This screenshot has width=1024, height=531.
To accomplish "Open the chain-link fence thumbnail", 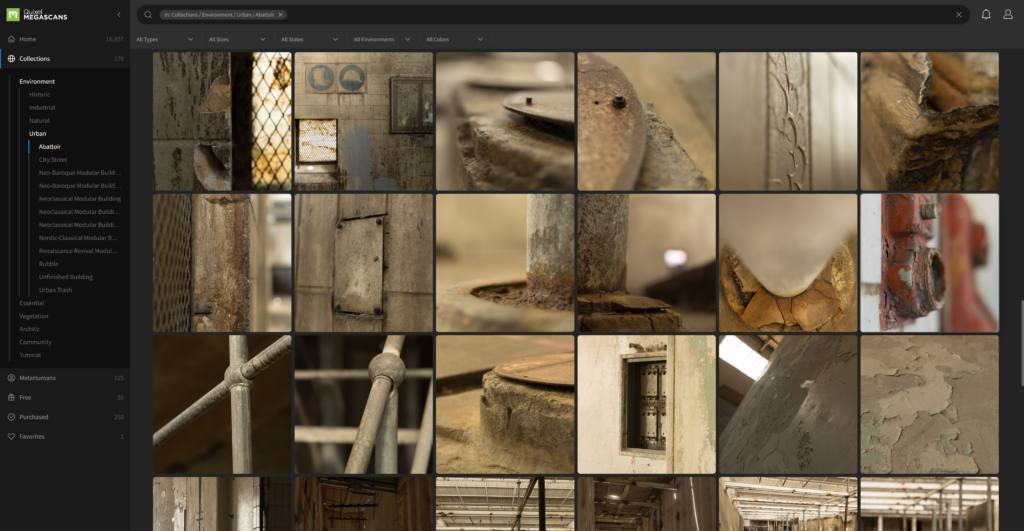I will (222, 121).
